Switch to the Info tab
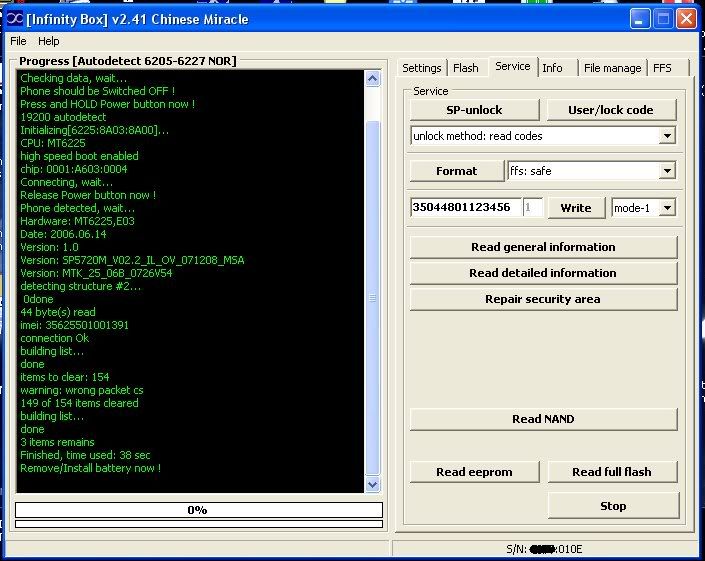705x561 pixels. [x=552, y=68]
